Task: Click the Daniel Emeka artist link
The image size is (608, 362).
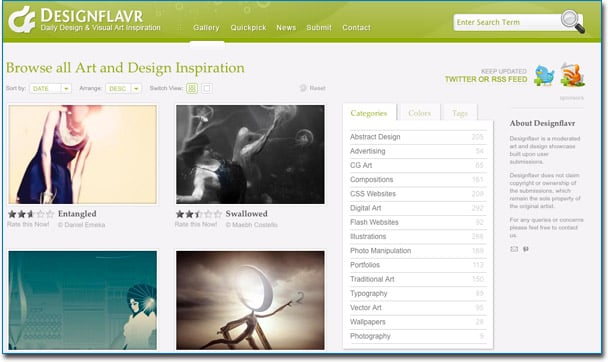Action: [x=81, y=225]
